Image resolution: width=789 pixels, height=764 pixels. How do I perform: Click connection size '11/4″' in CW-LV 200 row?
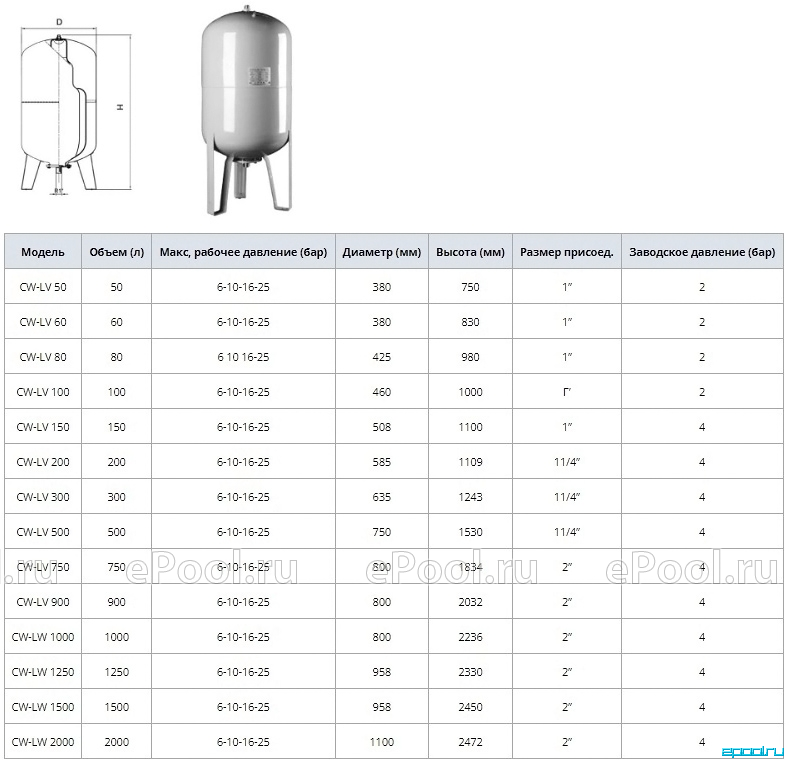pos(567,462)
